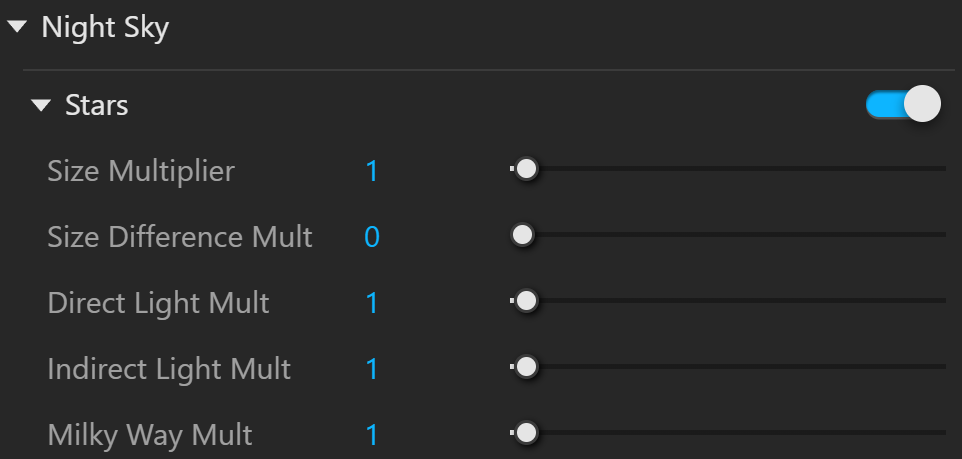Click the Stars section title
This screenshot has width=962, height=459.
pos(96,106)
